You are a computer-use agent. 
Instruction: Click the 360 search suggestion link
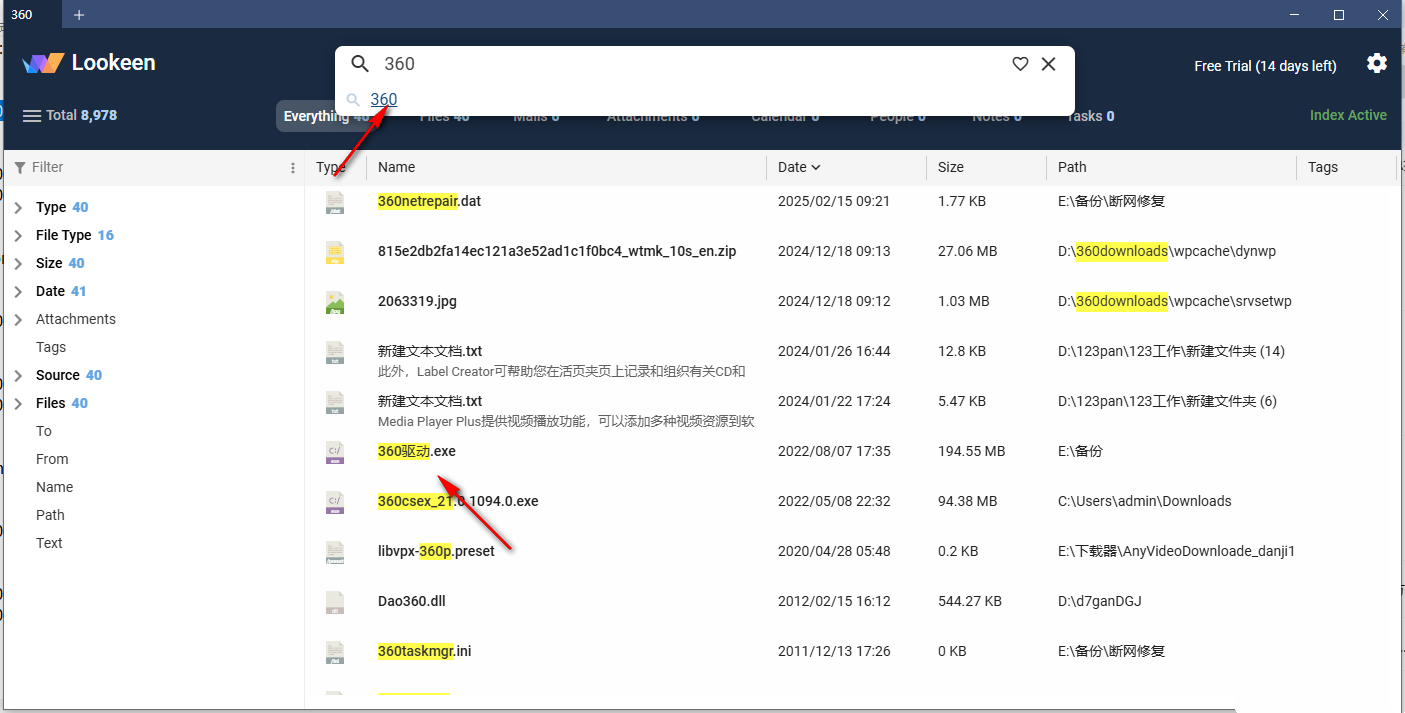384,99
